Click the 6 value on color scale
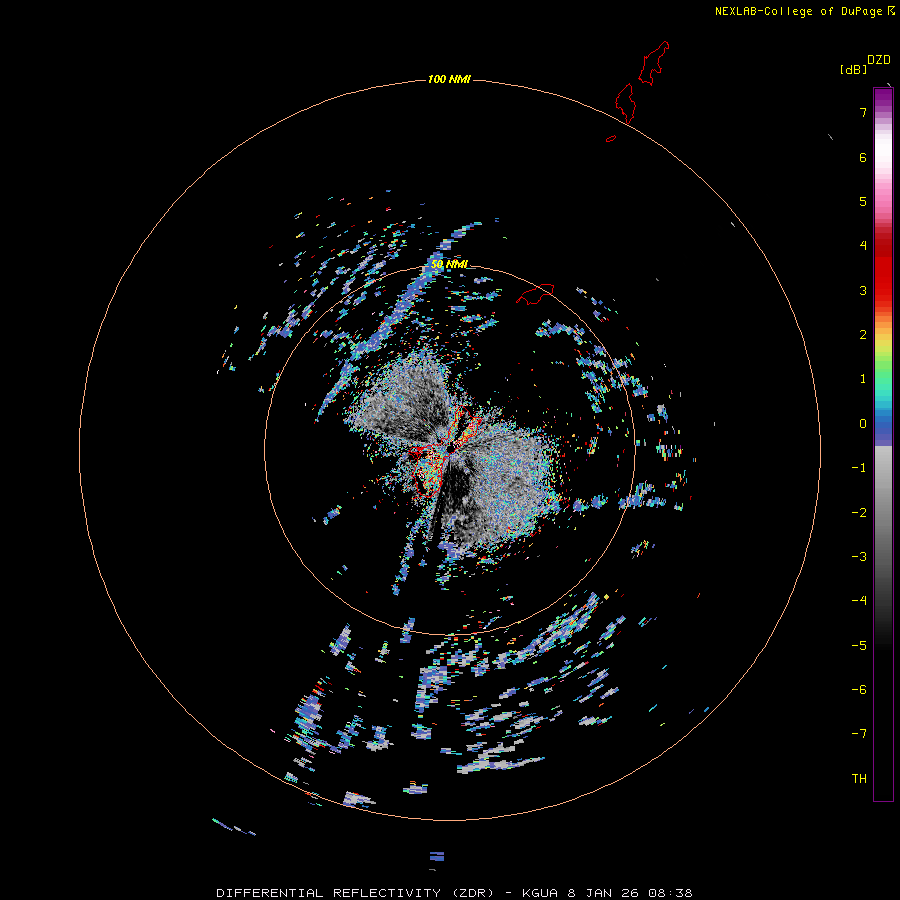The width and height of the screenshot is (900, 900). [x=863, y=157]
